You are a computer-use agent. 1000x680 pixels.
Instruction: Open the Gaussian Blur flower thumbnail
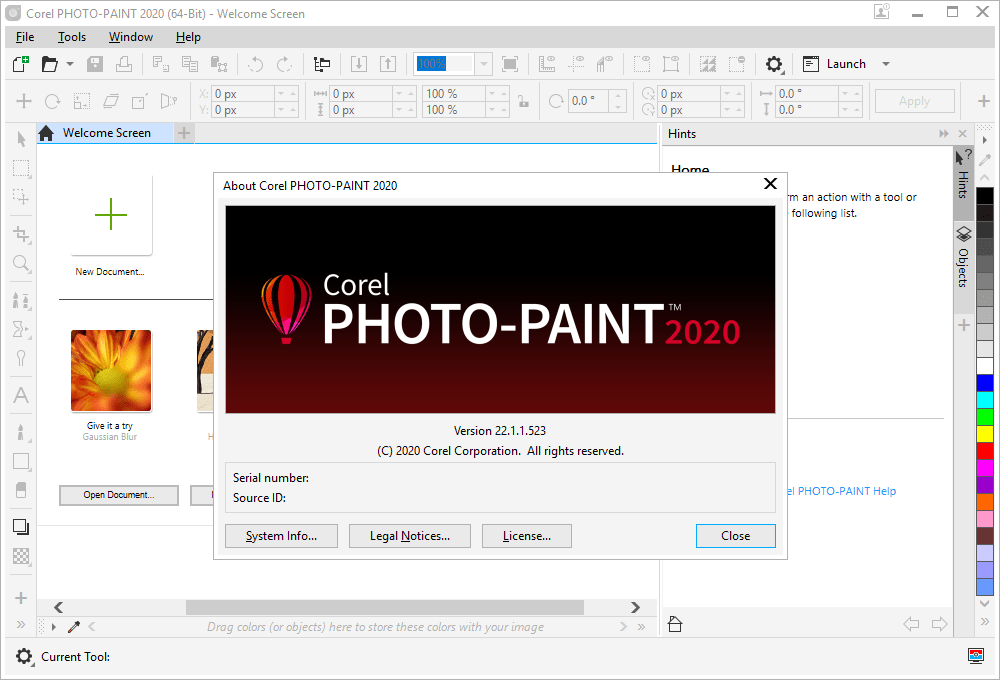click(x=111, y=371)
